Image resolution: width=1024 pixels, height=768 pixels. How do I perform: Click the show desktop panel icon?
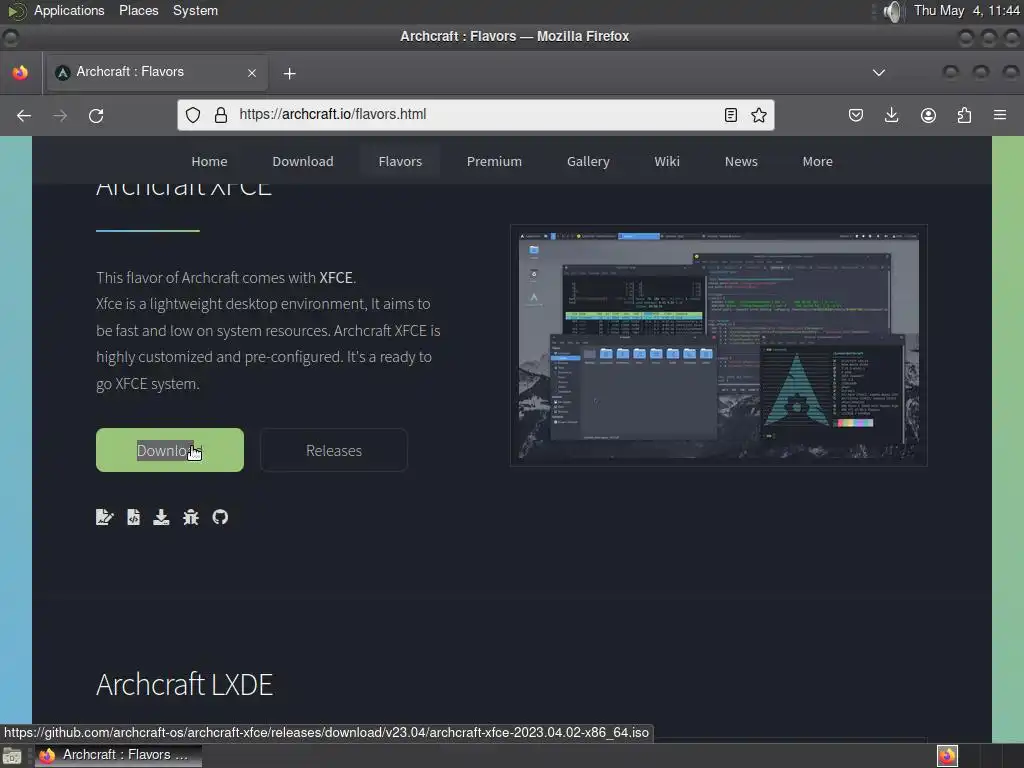click(x=12, y=756)
